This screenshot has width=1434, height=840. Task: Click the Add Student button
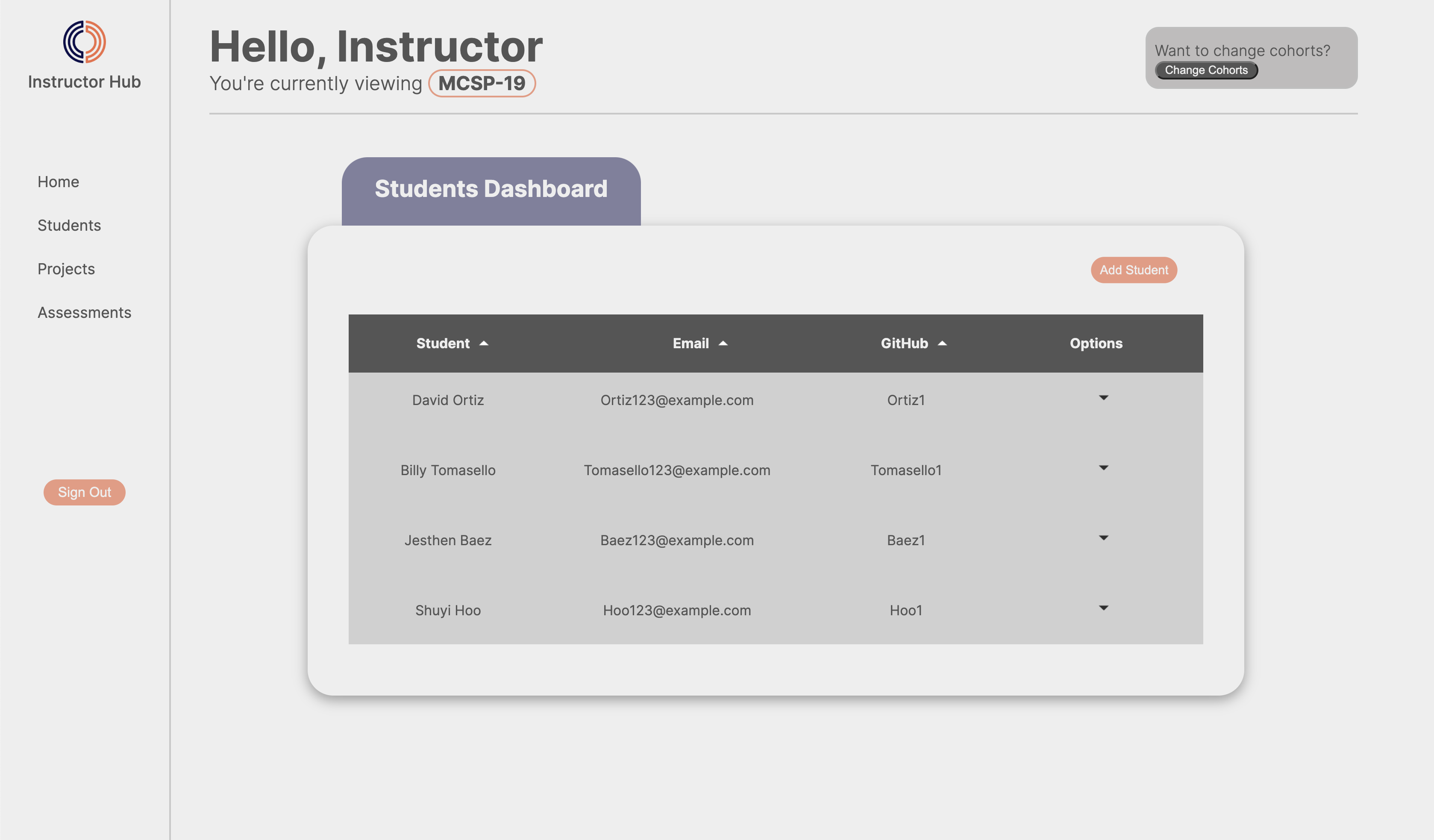pyautogui.click(x=1134, y=270)
